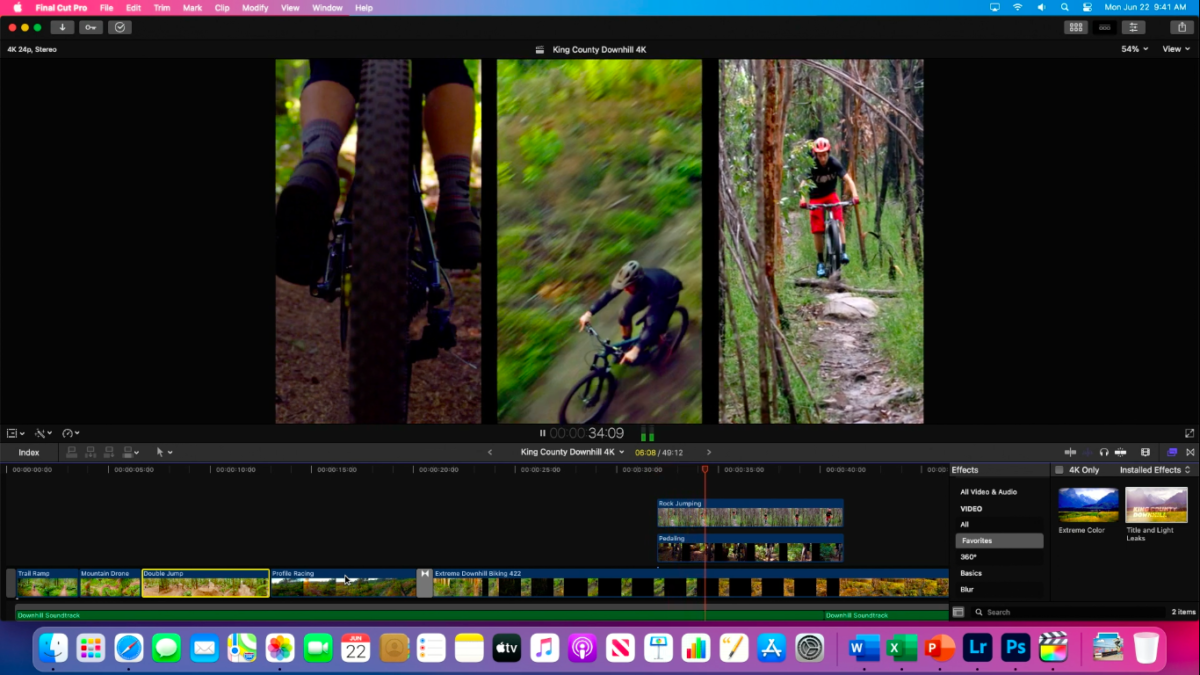The image size is (1200, 675).
Task: Open the Keyword Editor key icon
Action: (91, 27)
